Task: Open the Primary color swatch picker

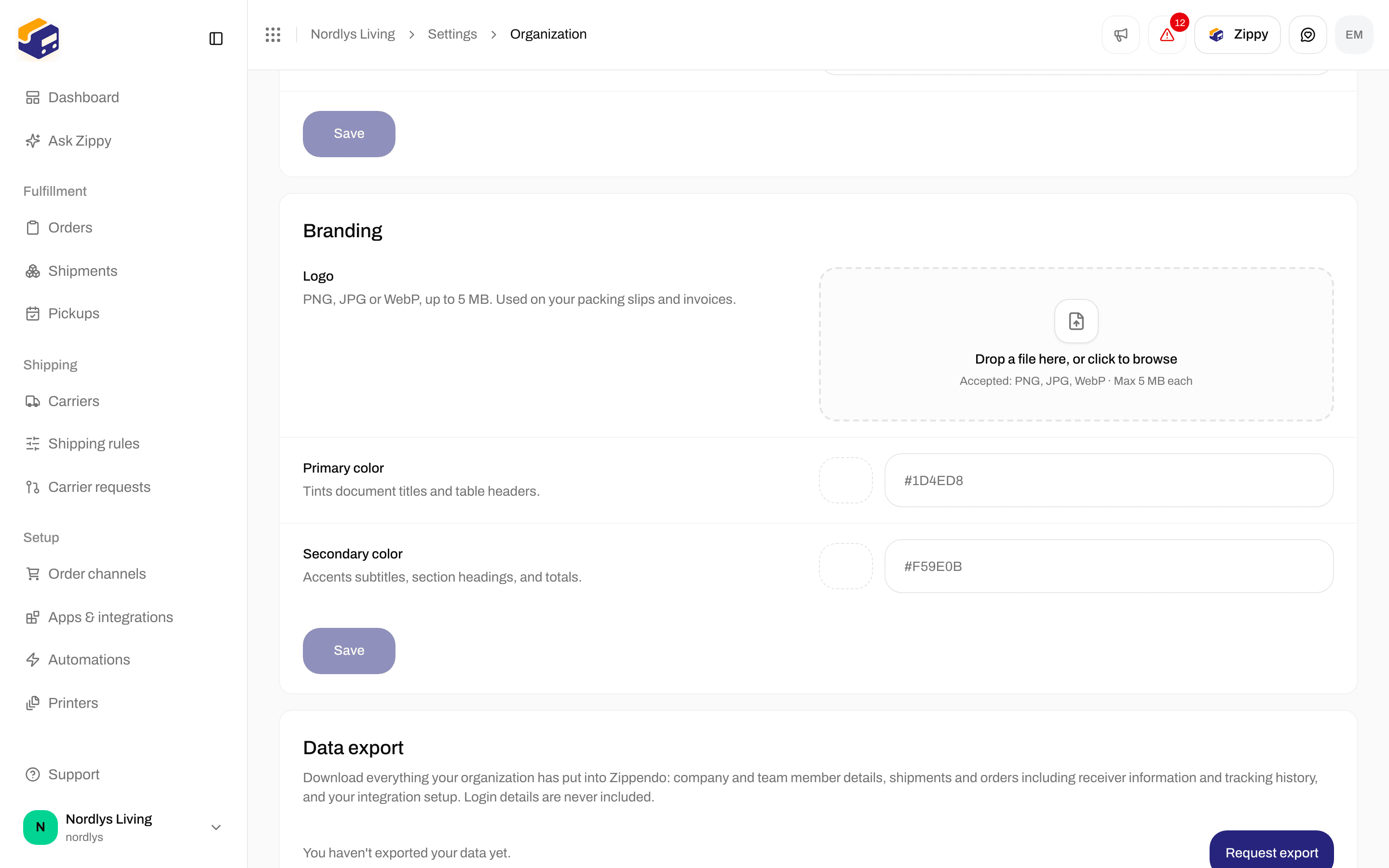Action: [x=846, y=480]
